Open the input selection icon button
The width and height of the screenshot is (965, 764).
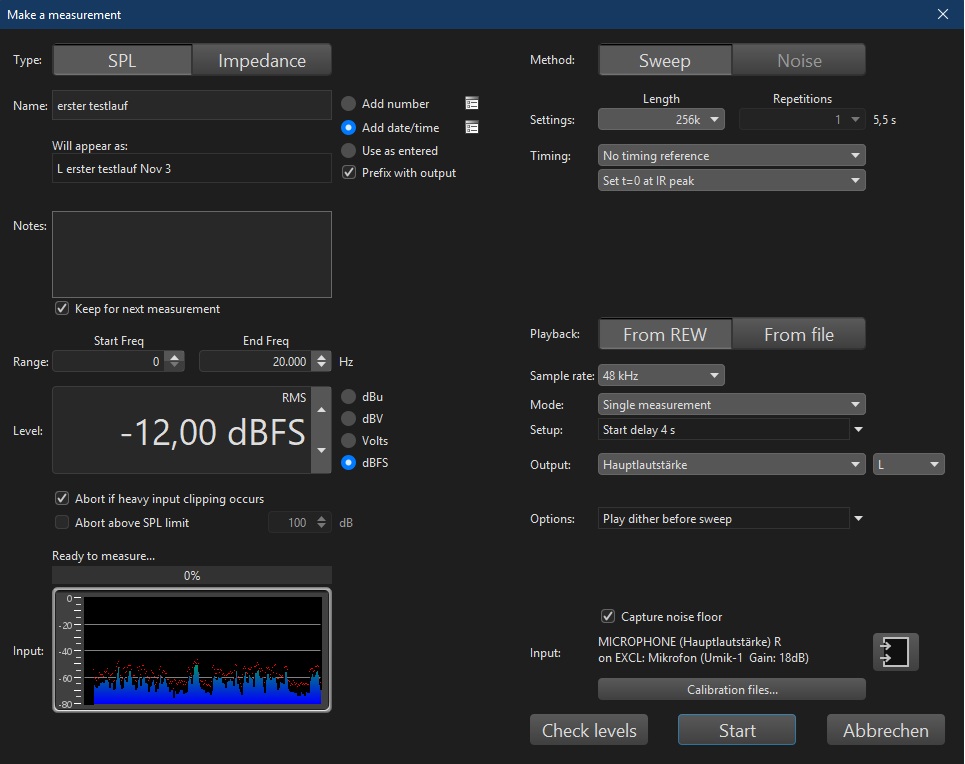click(x=895, y=652)
